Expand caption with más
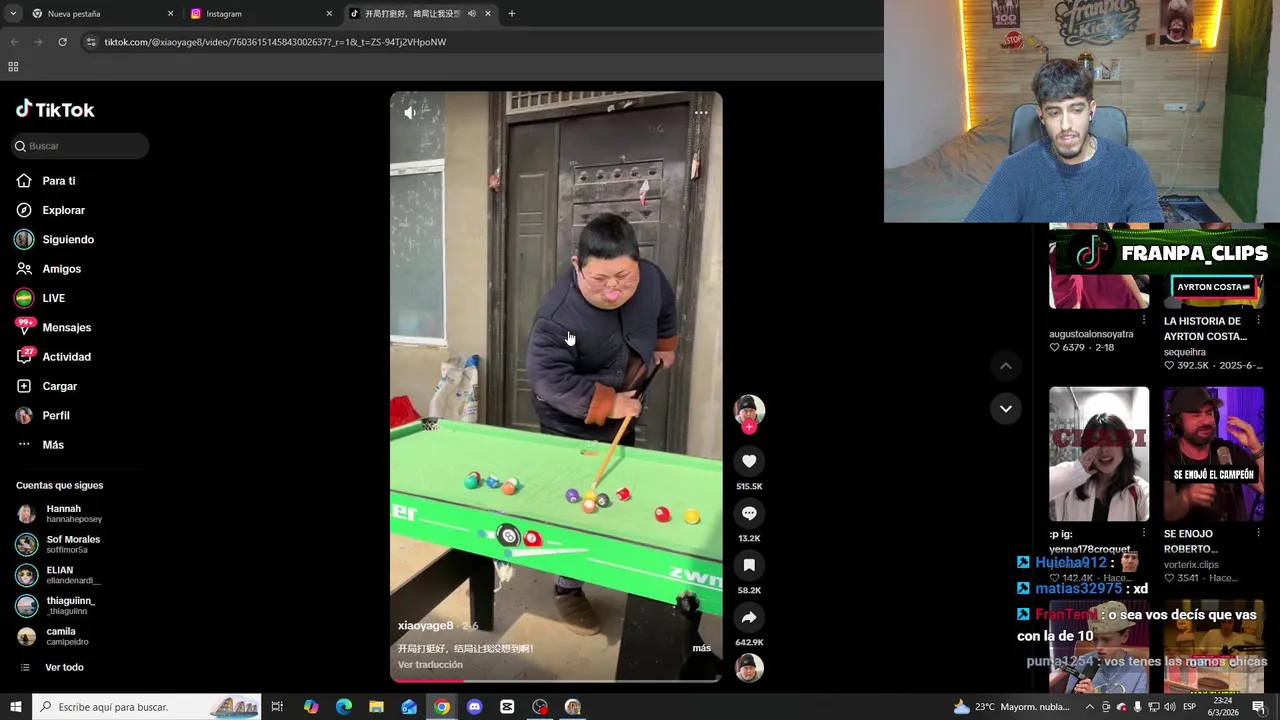 click(x=701, y=648)
